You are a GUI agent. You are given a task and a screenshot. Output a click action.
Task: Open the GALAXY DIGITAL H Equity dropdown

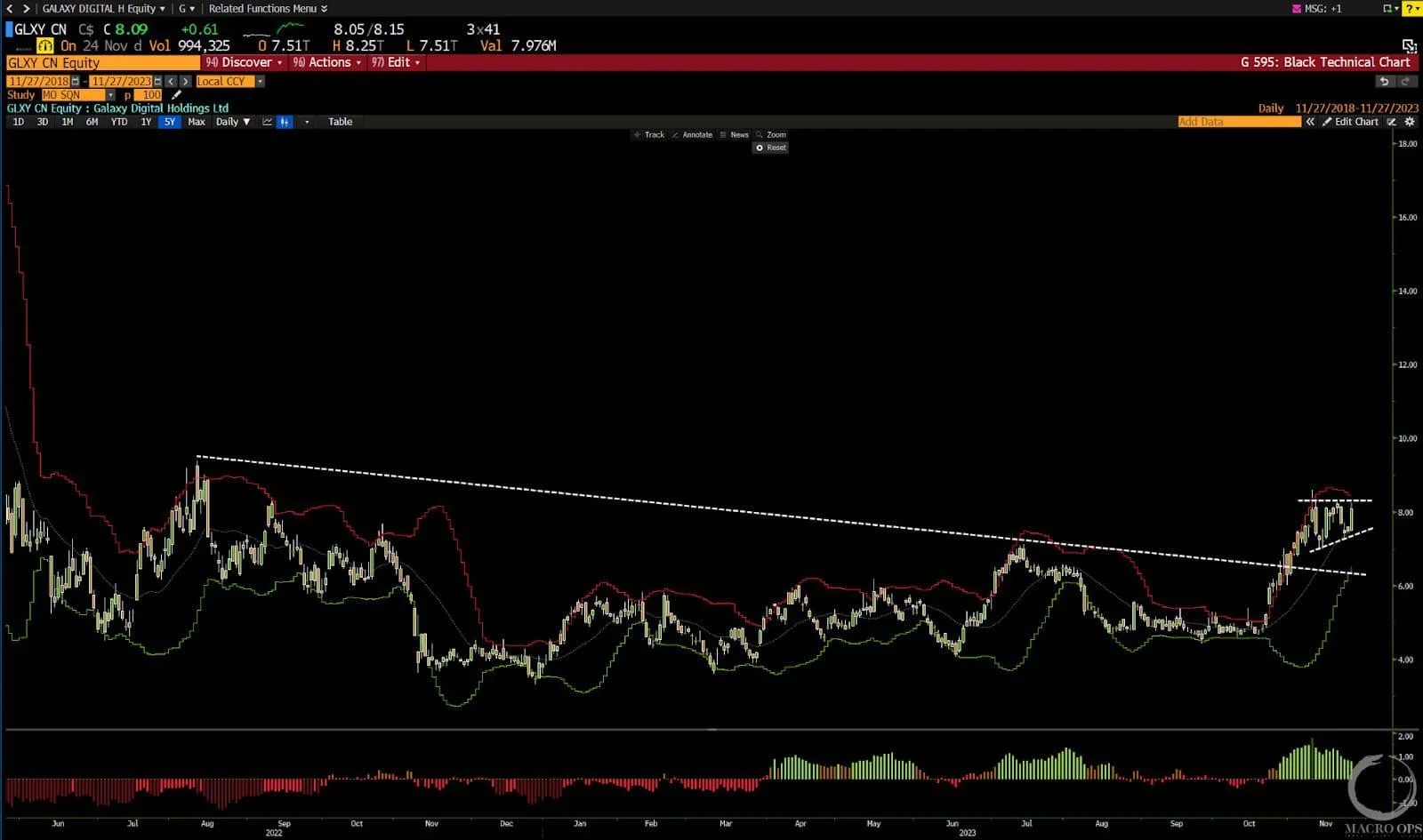pos(104,8)
